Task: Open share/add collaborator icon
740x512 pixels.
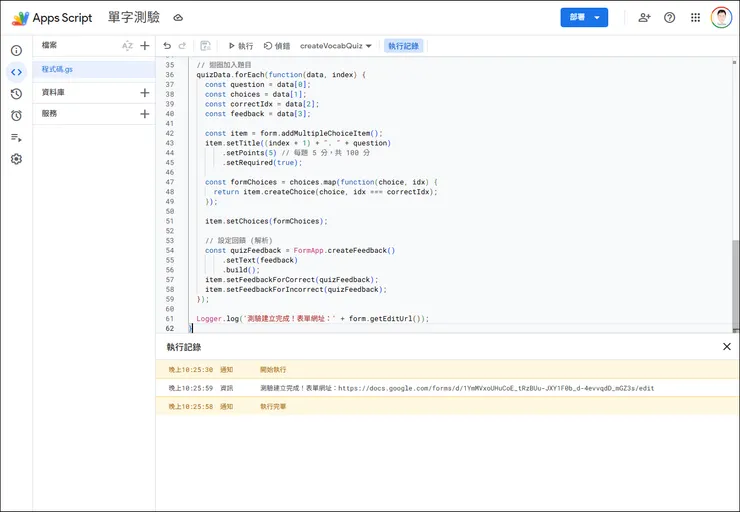Action: pyautogui.click(x=644, y=18)
